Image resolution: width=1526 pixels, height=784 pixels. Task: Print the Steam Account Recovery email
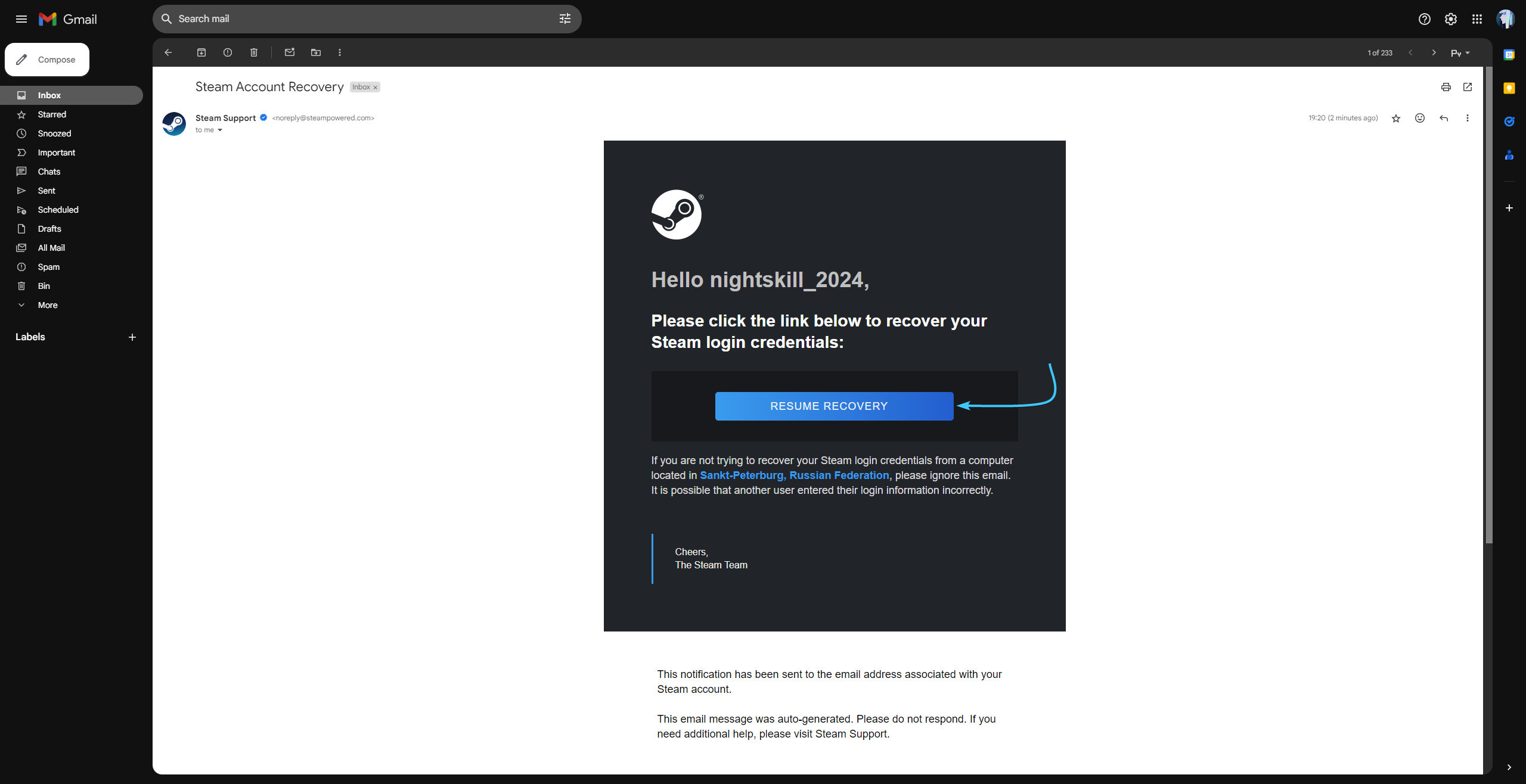[1446, 87]
